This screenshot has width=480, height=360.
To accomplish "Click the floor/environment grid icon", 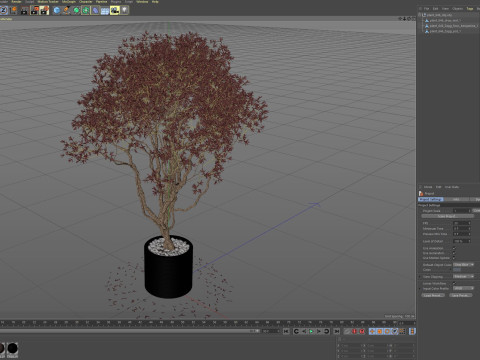I will point(105,11).
